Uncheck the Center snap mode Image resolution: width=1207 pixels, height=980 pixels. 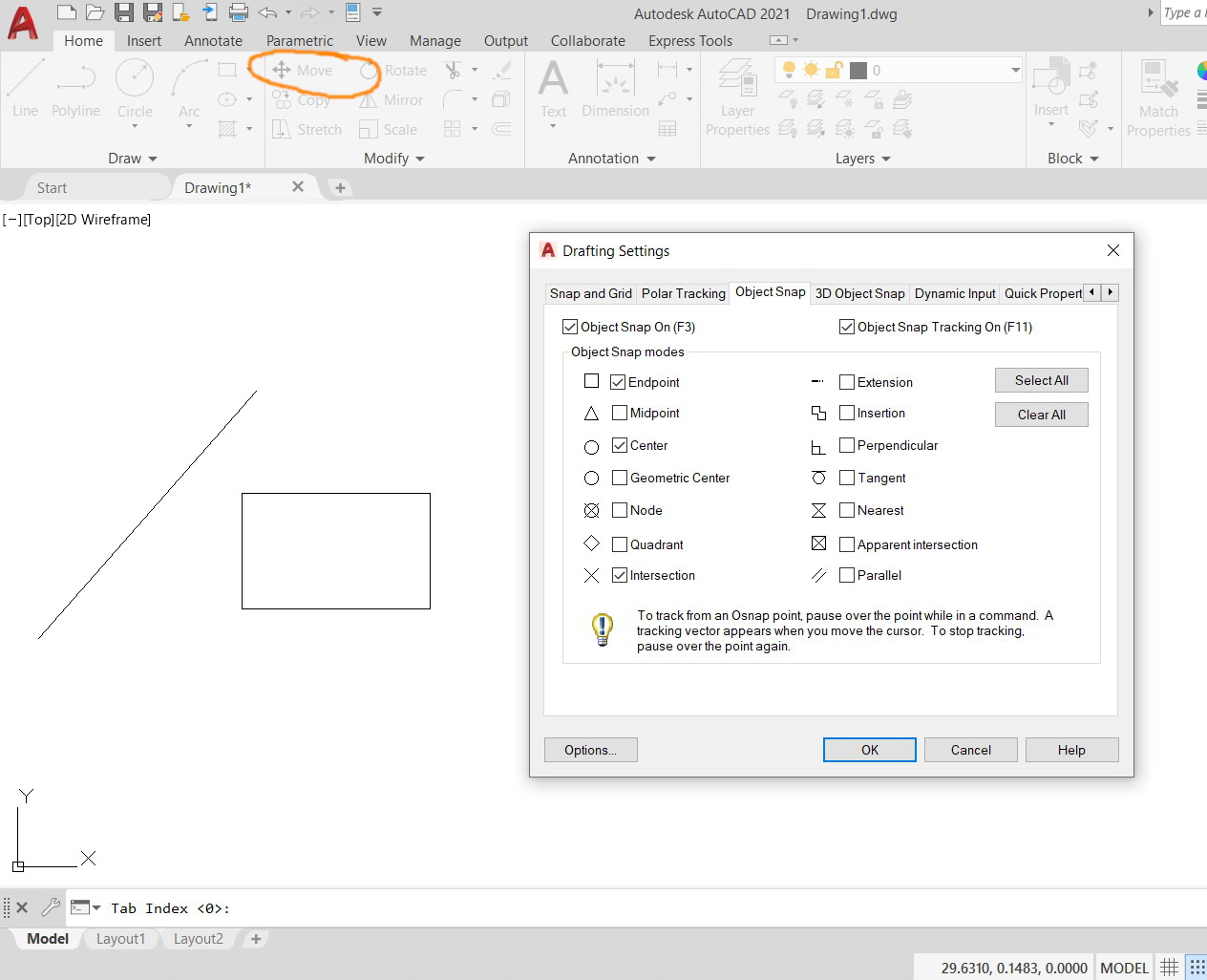[620, 445]
